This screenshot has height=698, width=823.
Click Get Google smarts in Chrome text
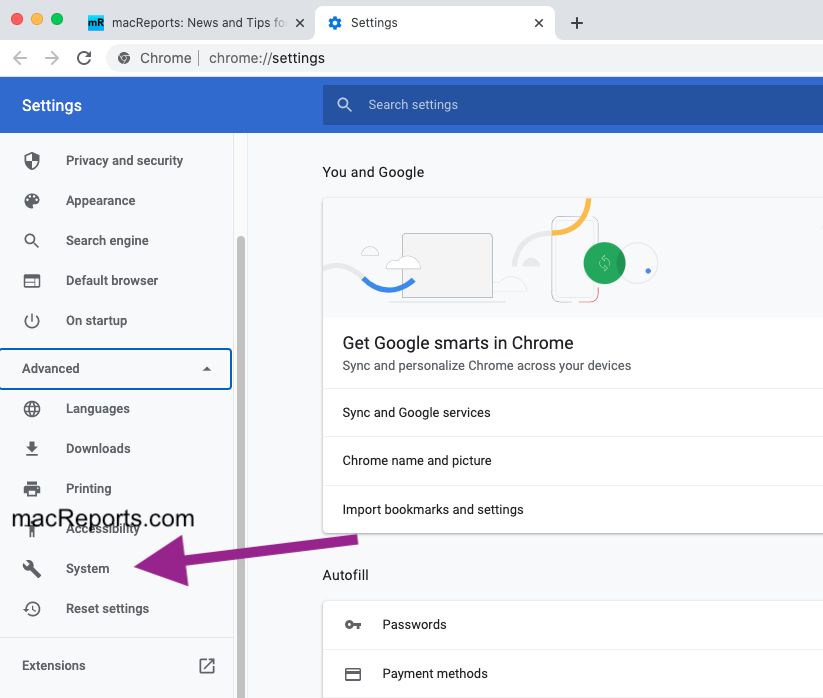[458, 343]
